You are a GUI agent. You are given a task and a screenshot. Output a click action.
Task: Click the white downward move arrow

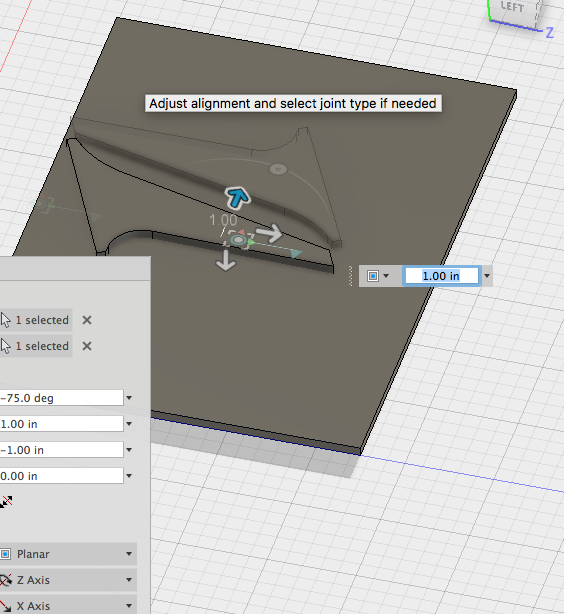click(x=226, y=260)
